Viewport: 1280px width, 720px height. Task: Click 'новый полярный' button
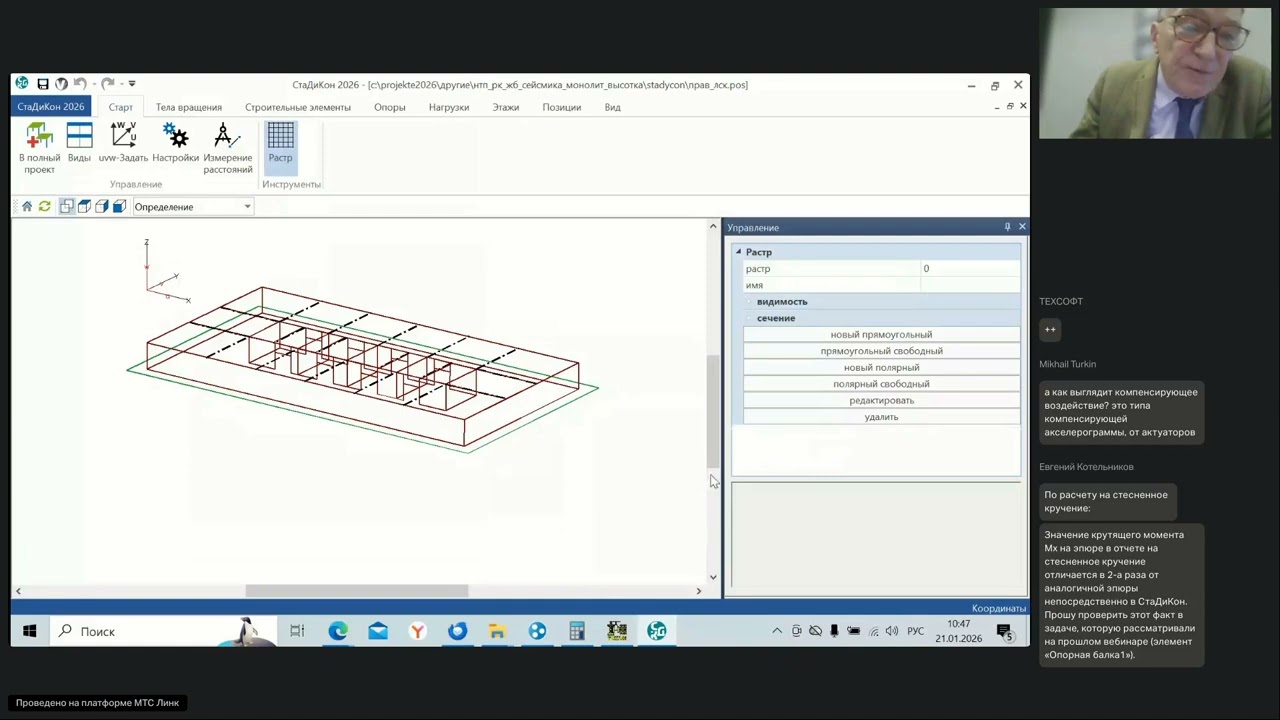coord(881,367)
